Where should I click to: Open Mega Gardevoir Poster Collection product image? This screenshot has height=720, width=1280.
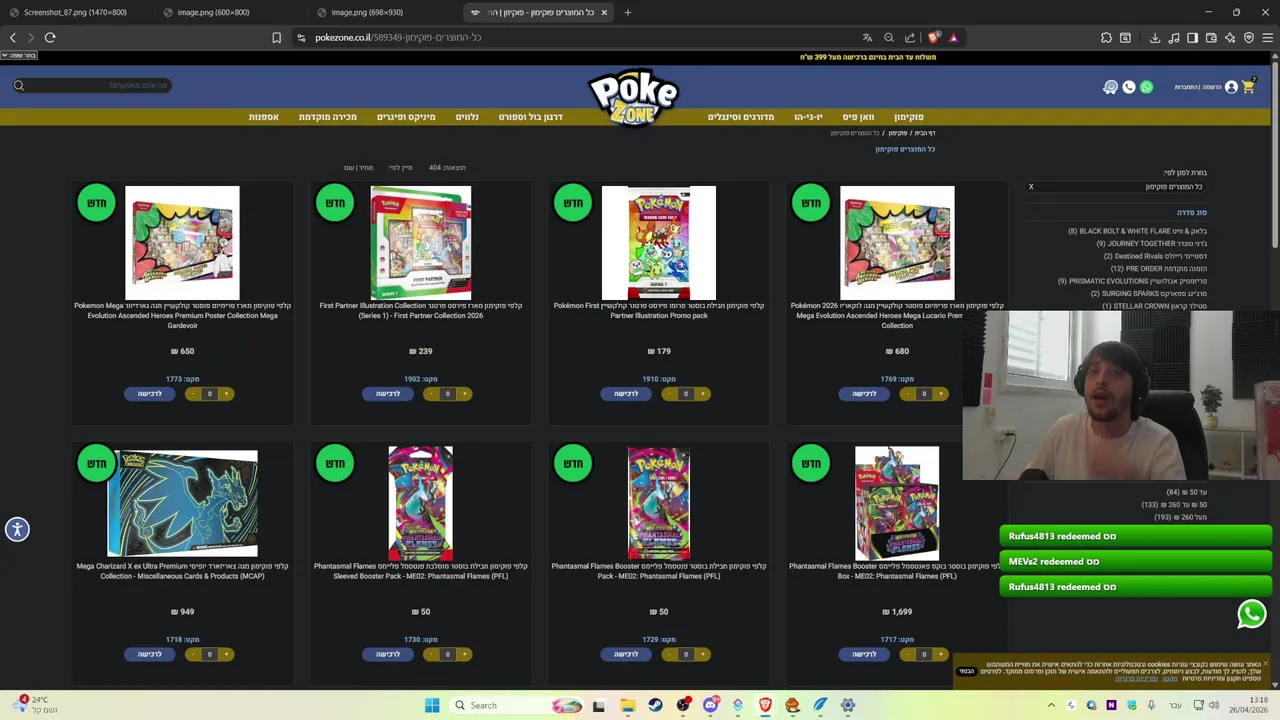coord(182,242)
